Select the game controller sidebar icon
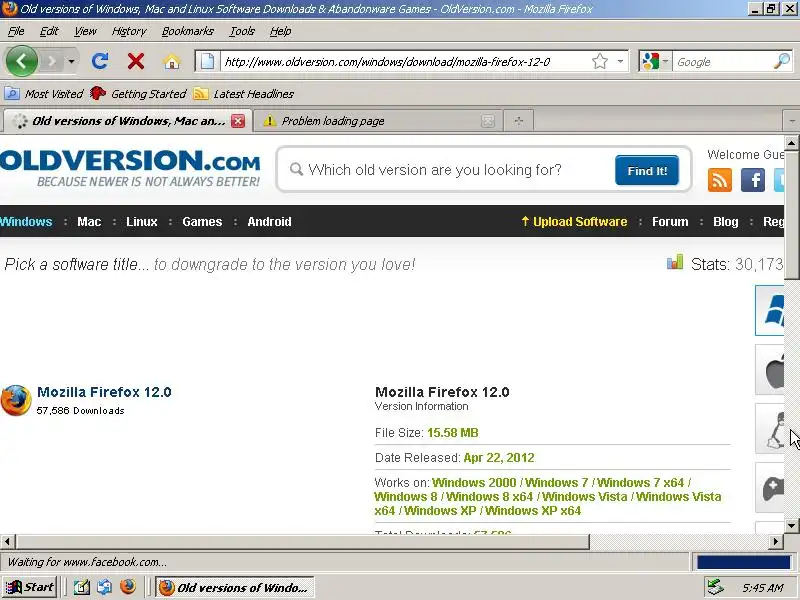 (x=770, y=488)
